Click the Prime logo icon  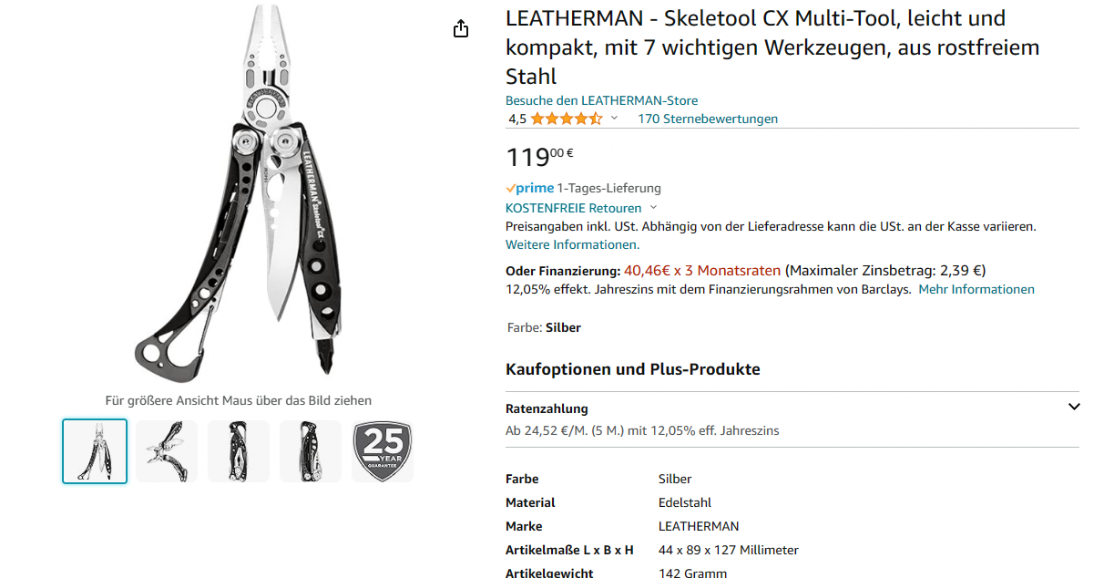click(x=529, y=188)
